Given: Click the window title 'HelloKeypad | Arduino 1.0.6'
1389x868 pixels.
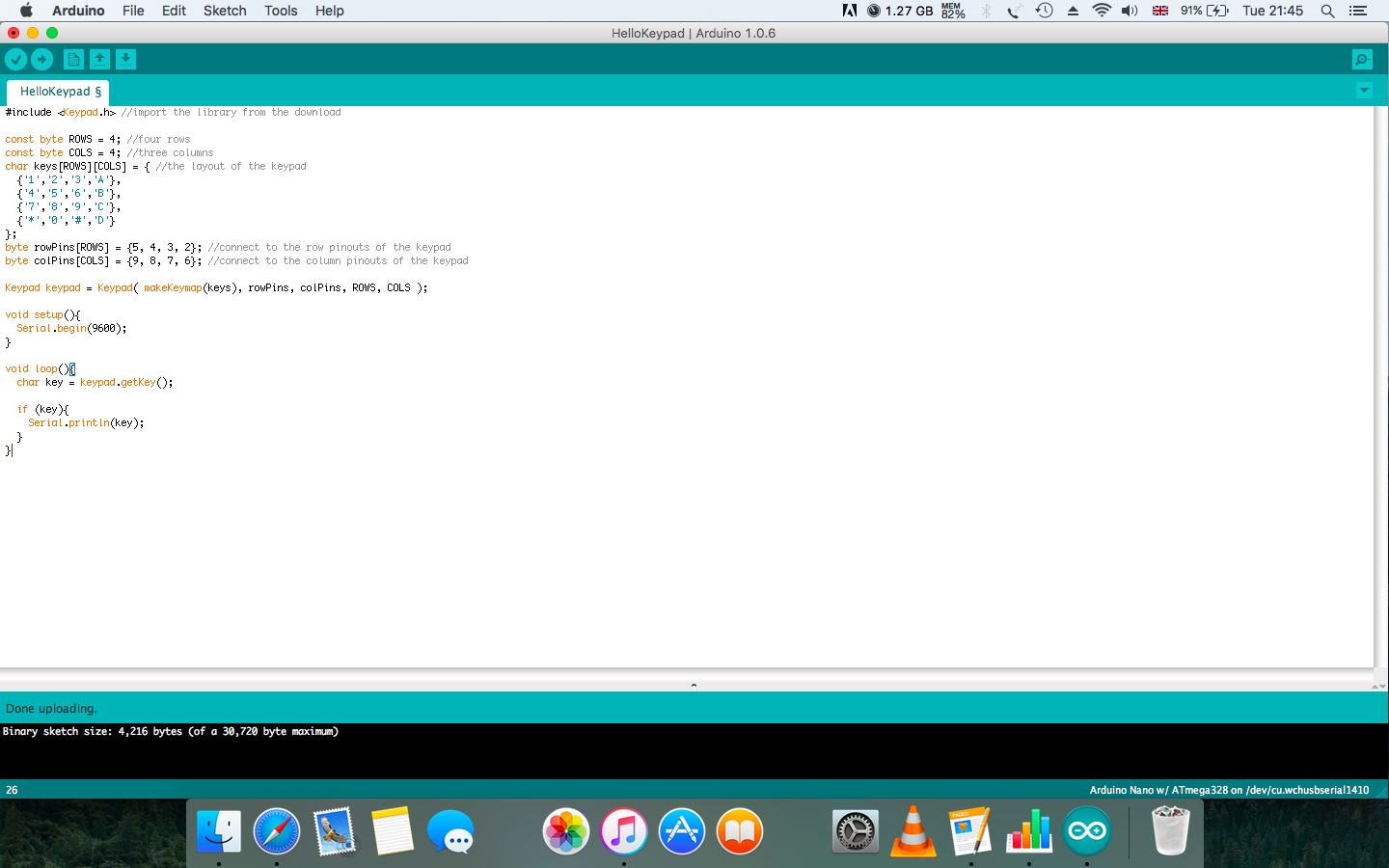Looking at the screenshot, I should coord(694,33).
